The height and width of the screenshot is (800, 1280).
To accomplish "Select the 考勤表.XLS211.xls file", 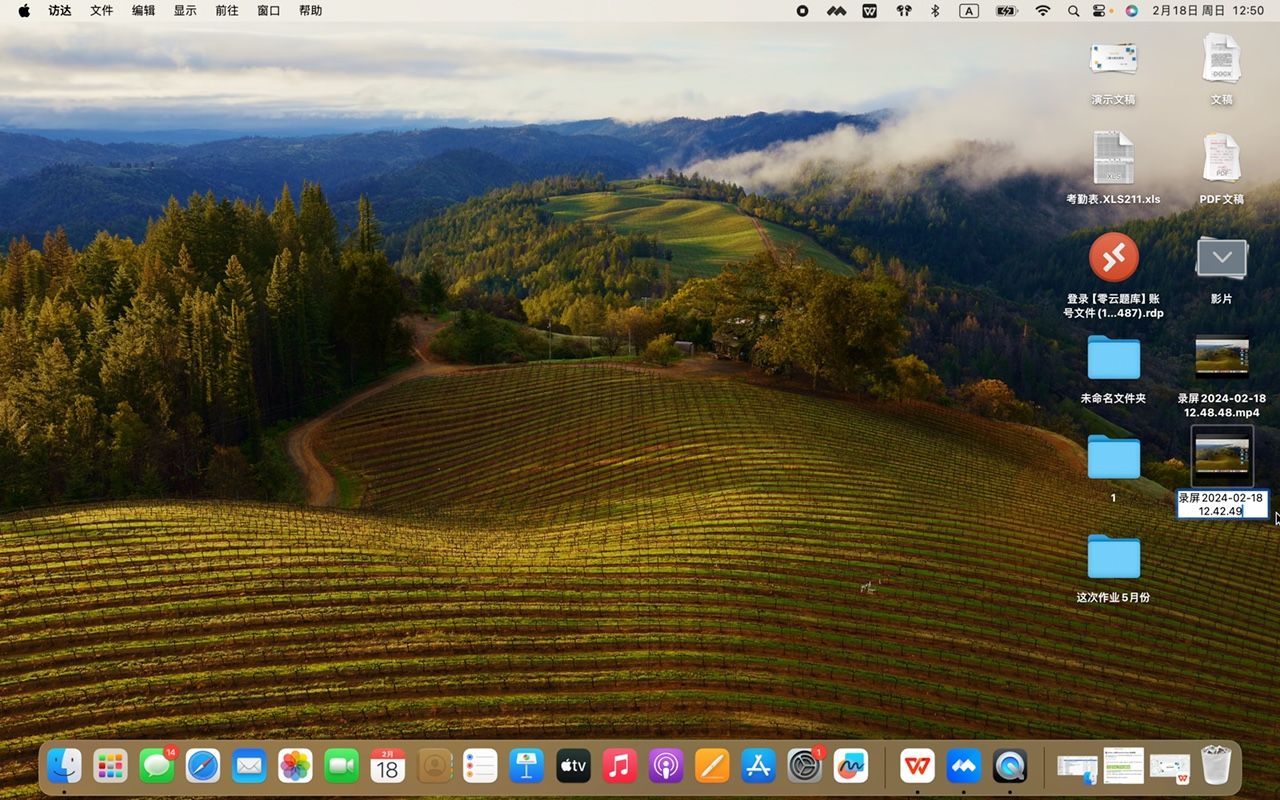I will coord(1113,158).
